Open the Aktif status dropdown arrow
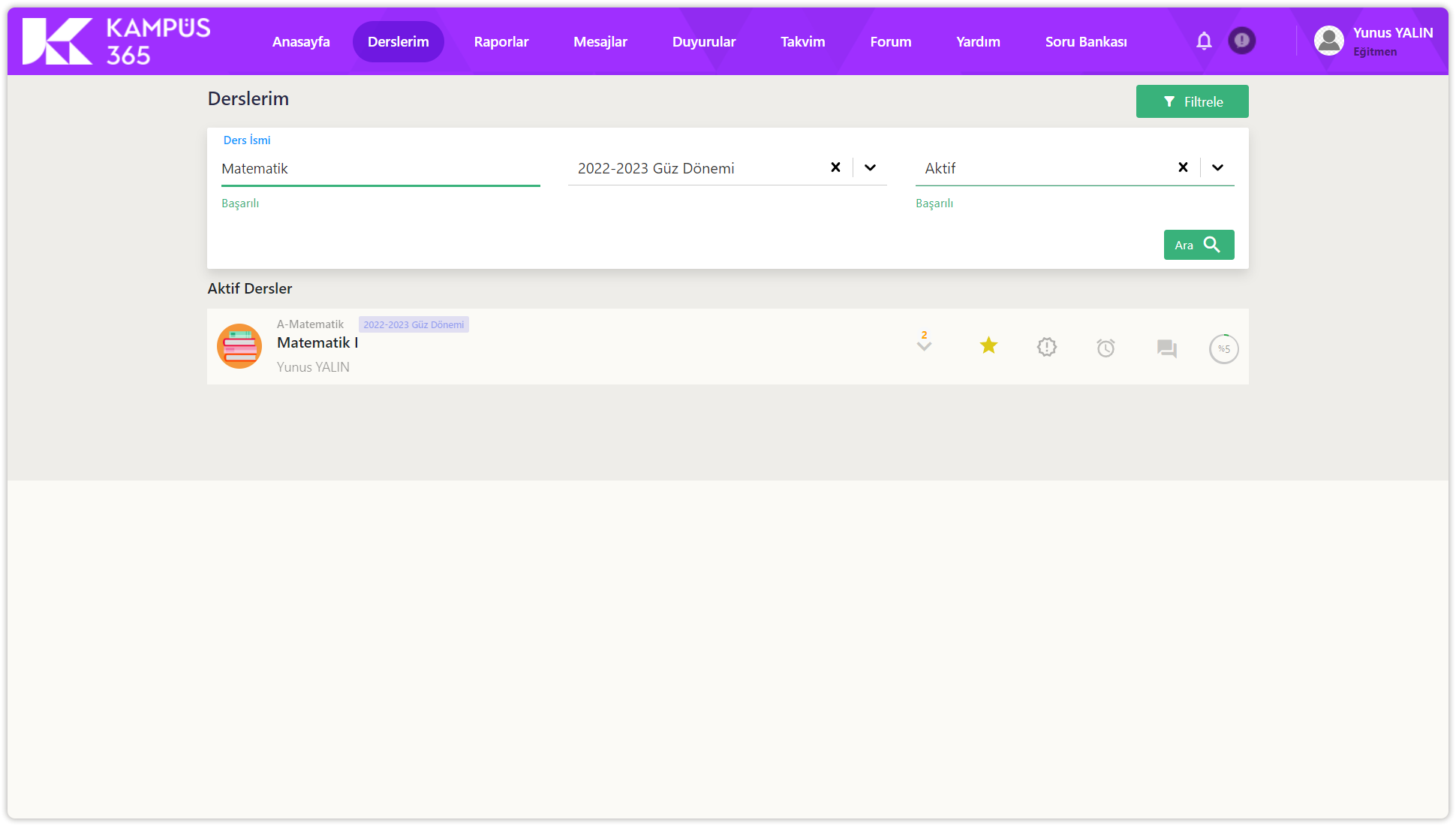The width and height of the screenshot is (1456, 826). point(1217,167)
